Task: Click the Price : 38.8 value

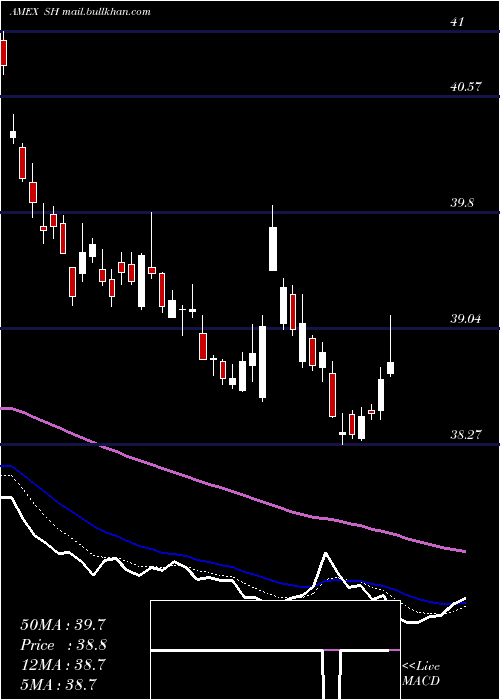Action: coord(63,645)
